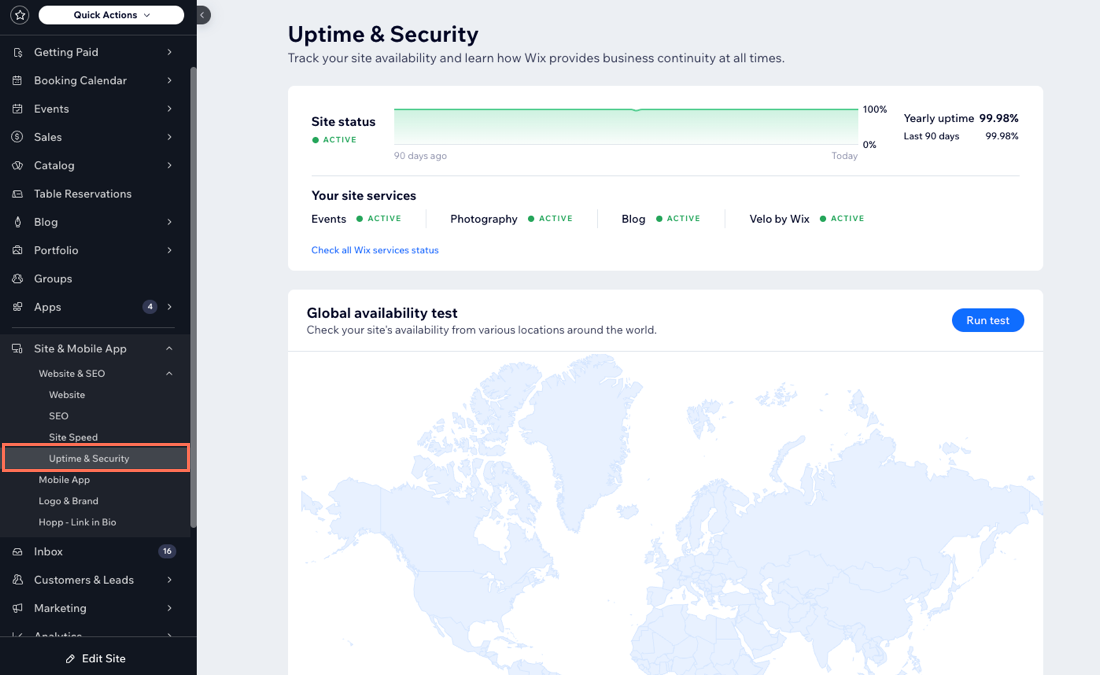Expand the Getting Paid chevron
Screen dimensions: 1100x675
point(170,52)
